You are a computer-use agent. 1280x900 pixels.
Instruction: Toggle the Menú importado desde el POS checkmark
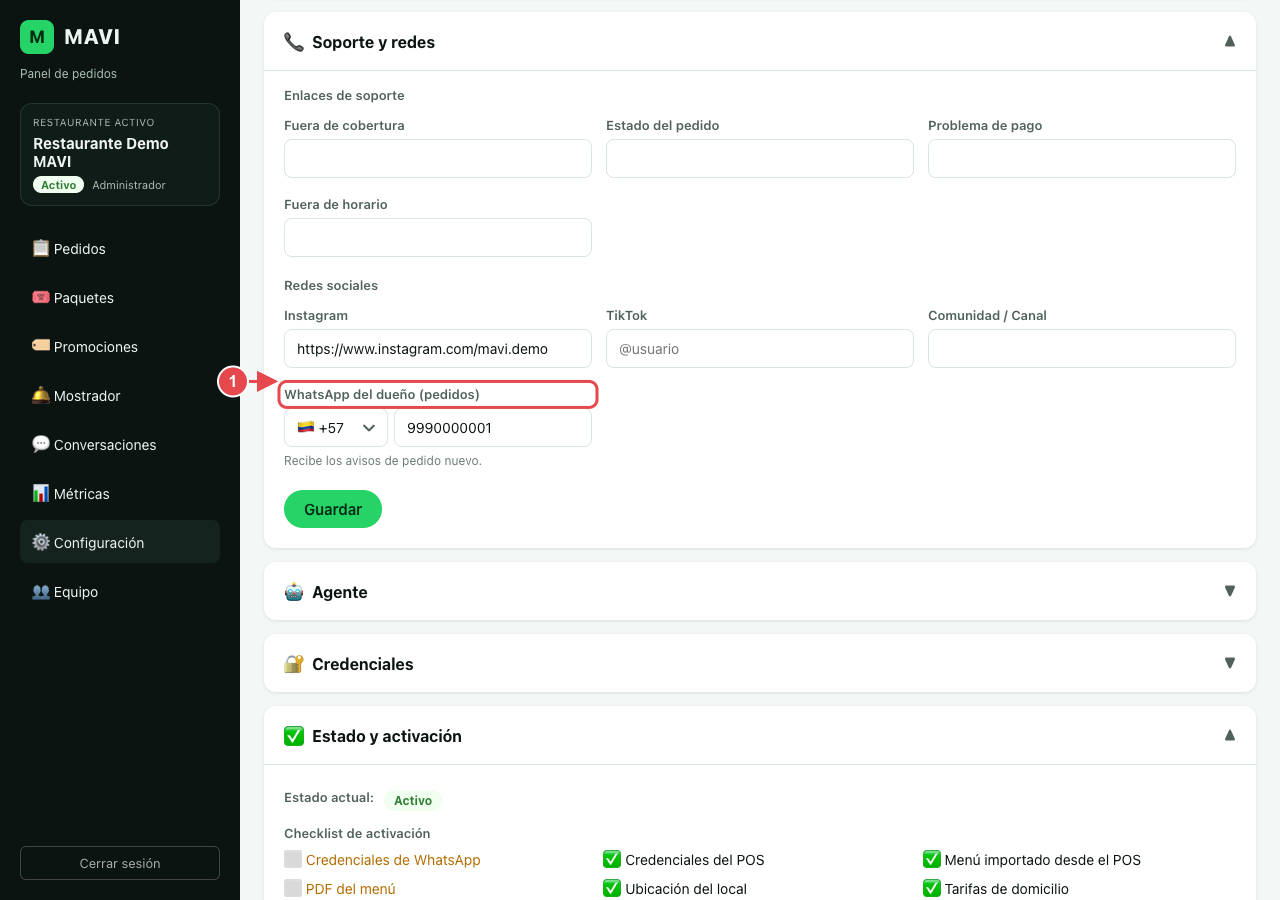click(932, 859)
